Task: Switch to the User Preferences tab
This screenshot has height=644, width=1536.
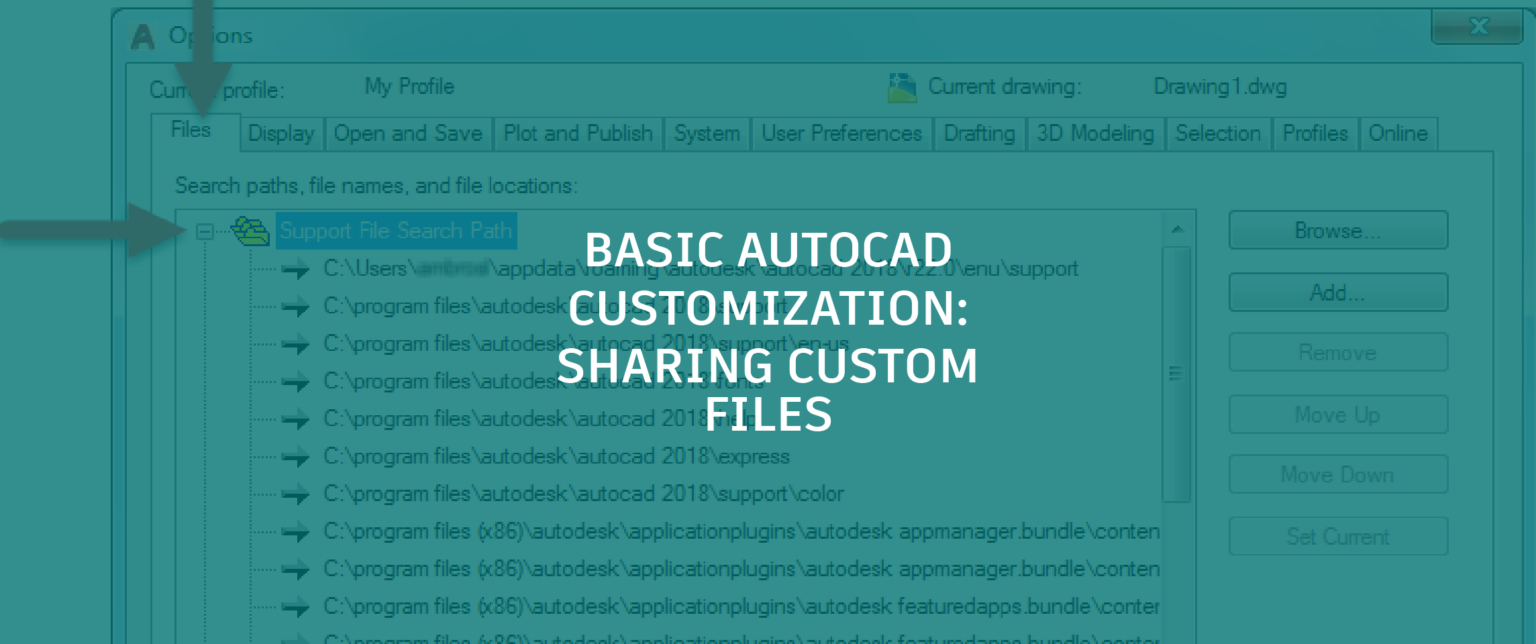Action: [841, 133]
